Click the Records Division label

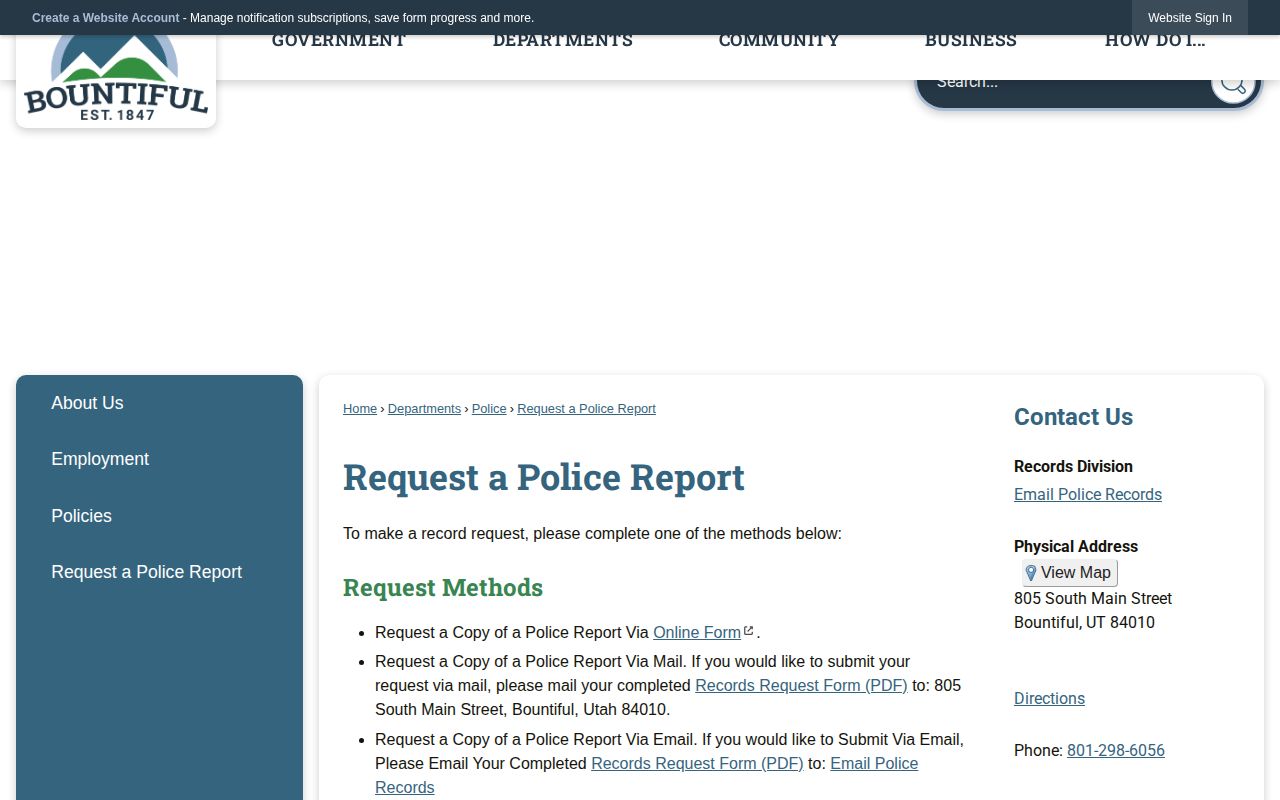click(x=1073, y=466)
